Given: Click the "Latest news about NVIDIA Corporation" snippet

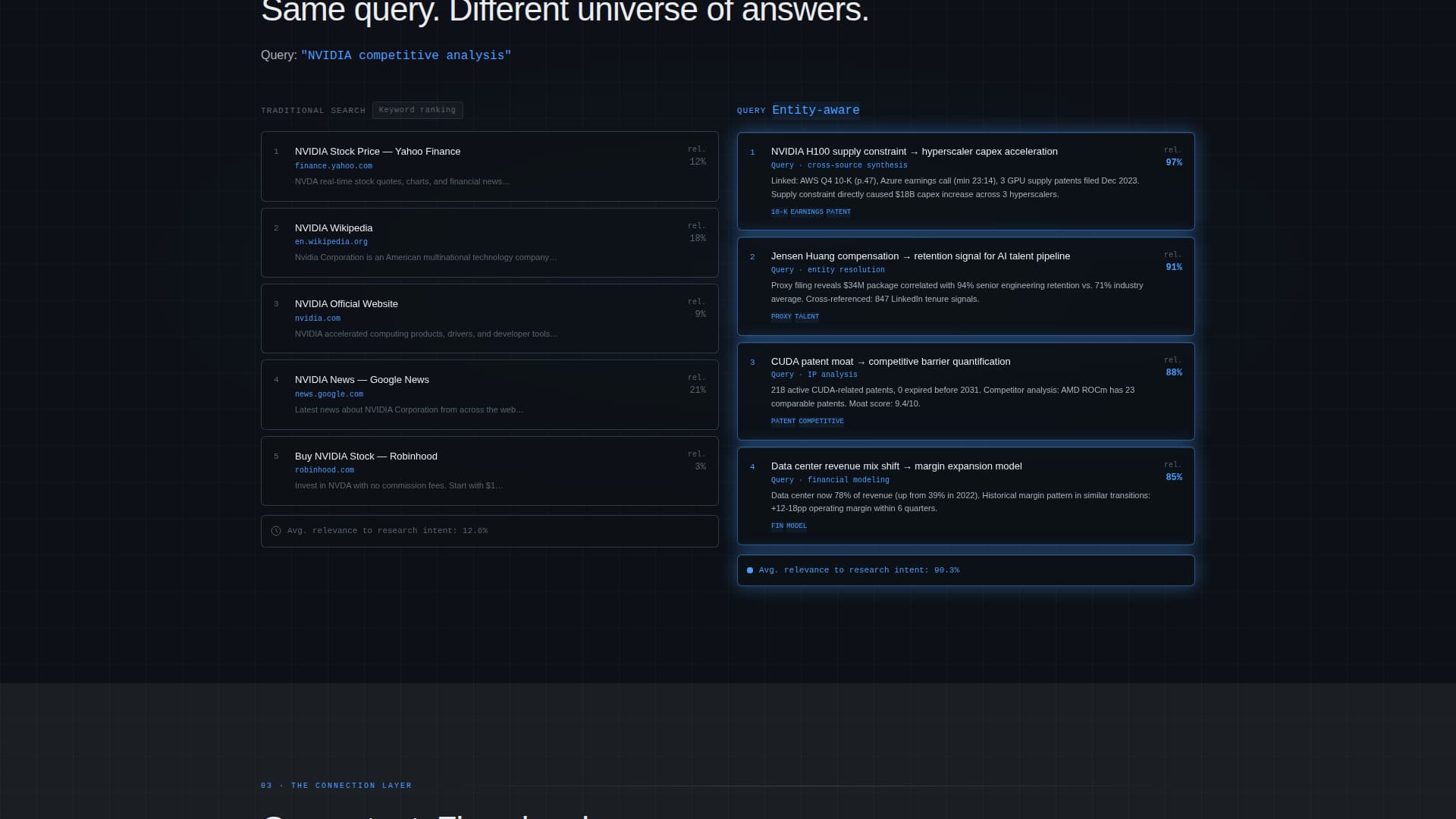Looking at the screenshot, I should pyautogui.click(x=409, y=410).
